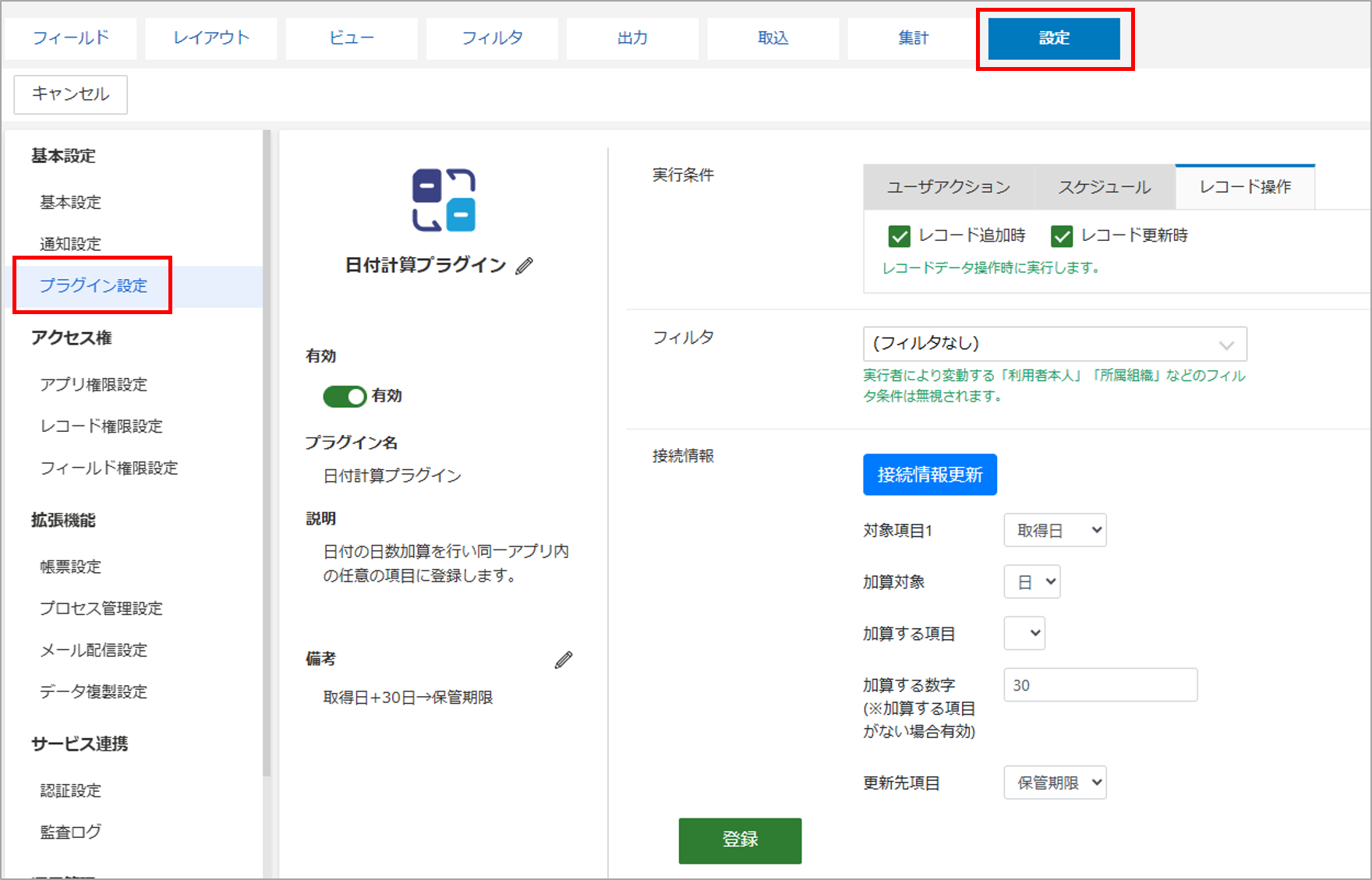Open 対象項目1 dropdown showing 取得日
This screenshot has height=880, width=1372.
point(1055,530)
